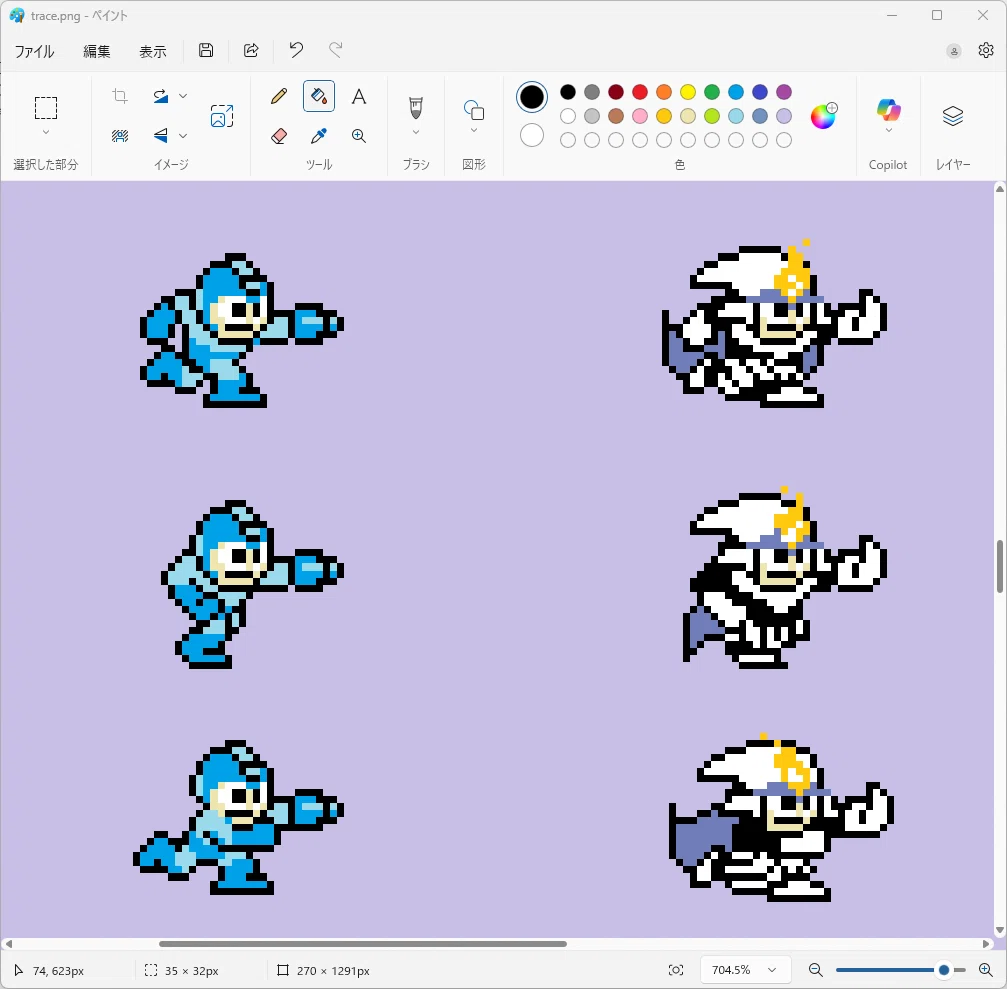Click the fit to window icon
Viewport: 1007px width, 989px height.
tap(676, 970)
